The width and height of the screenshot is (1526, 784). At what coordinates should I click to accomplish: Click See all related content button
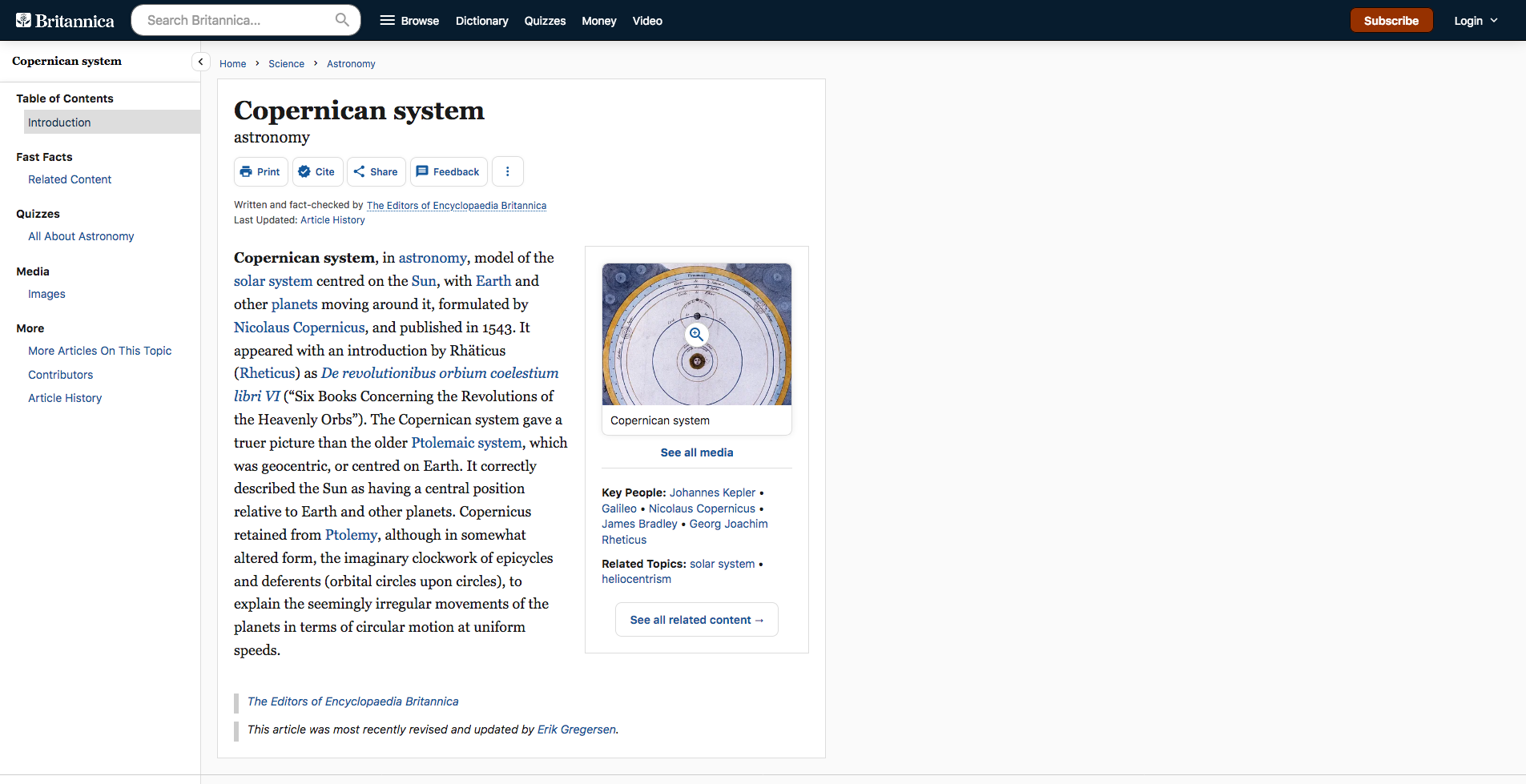click(x=696, y=620)
